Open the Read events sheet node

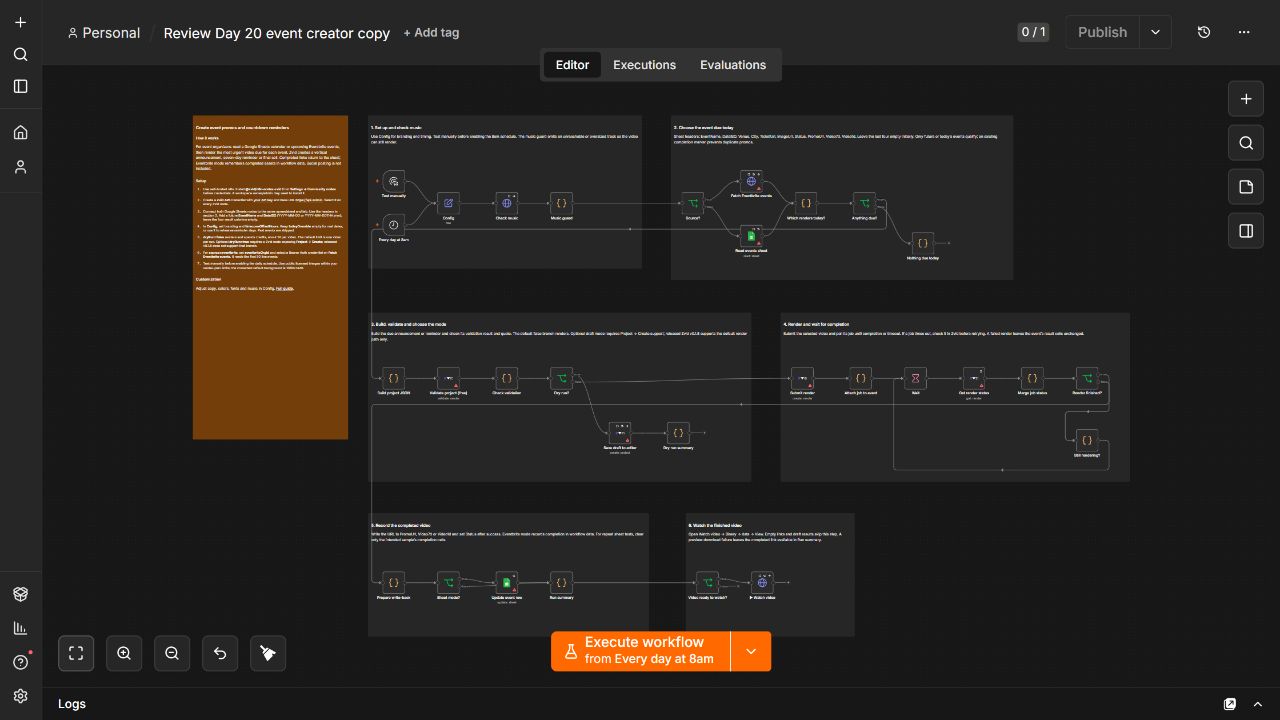tap(752, 236)
